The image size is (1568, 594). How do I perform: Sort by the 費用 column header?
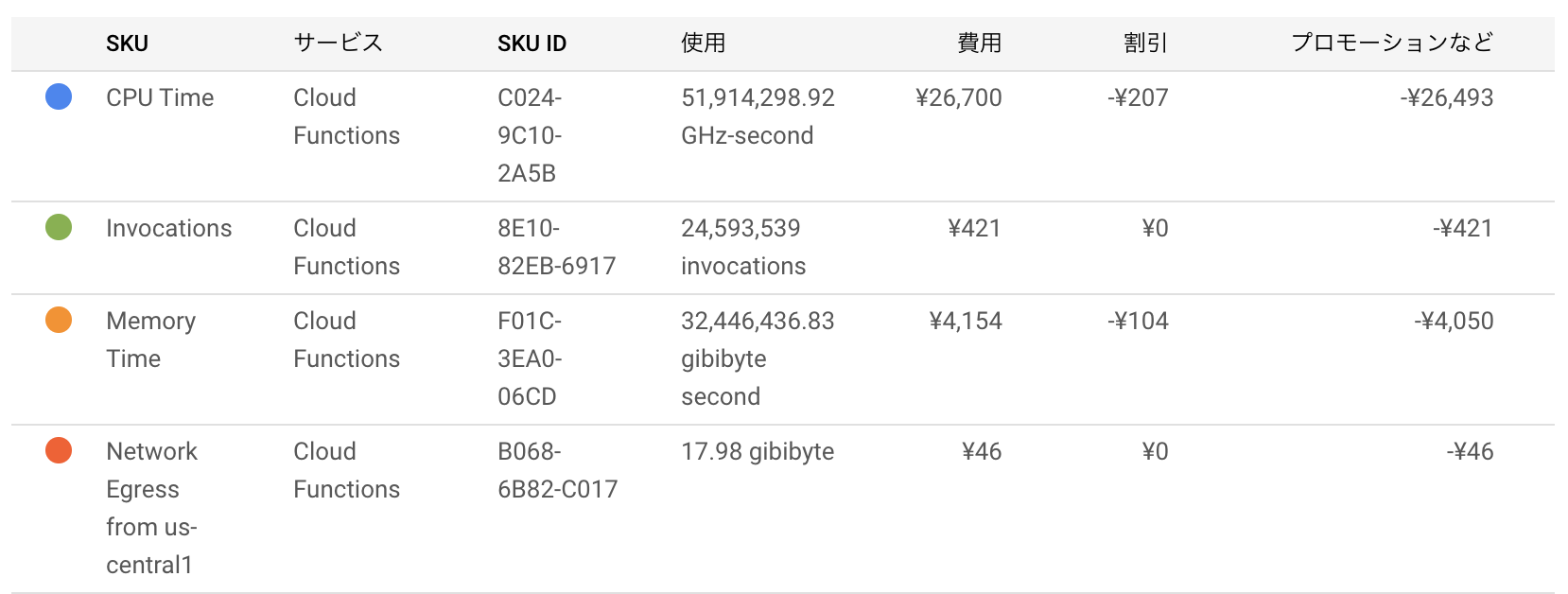click(x=980, y=43)
